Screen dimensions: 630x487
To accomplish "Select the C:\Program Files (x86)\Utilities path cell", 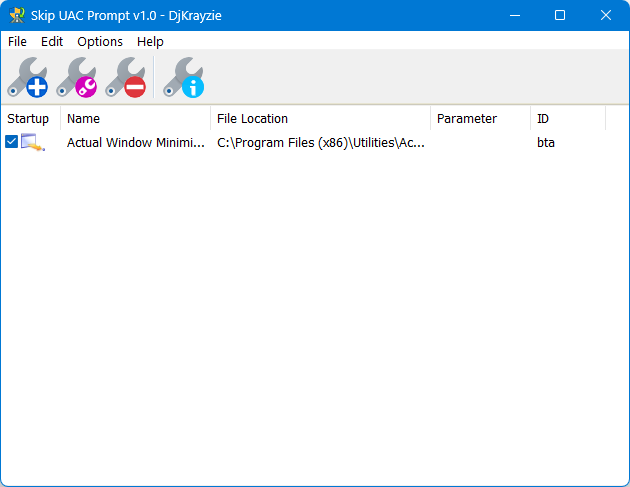I will 321,143.
